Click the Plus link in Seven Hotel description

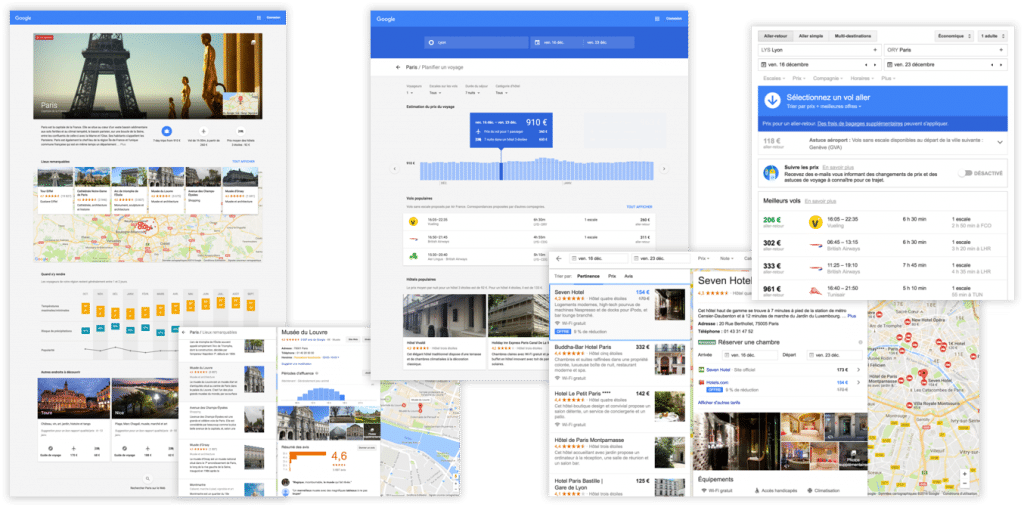click(852, 316)
